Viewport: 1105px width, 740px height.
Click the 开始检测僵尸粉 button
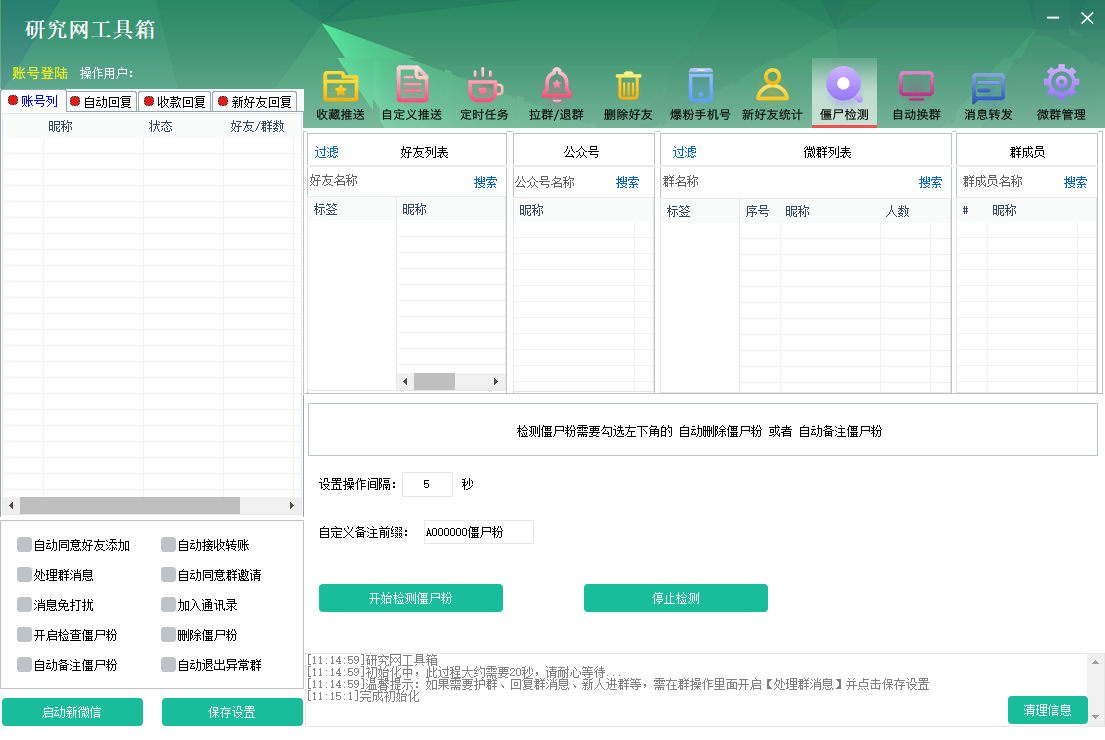point(410,597)
